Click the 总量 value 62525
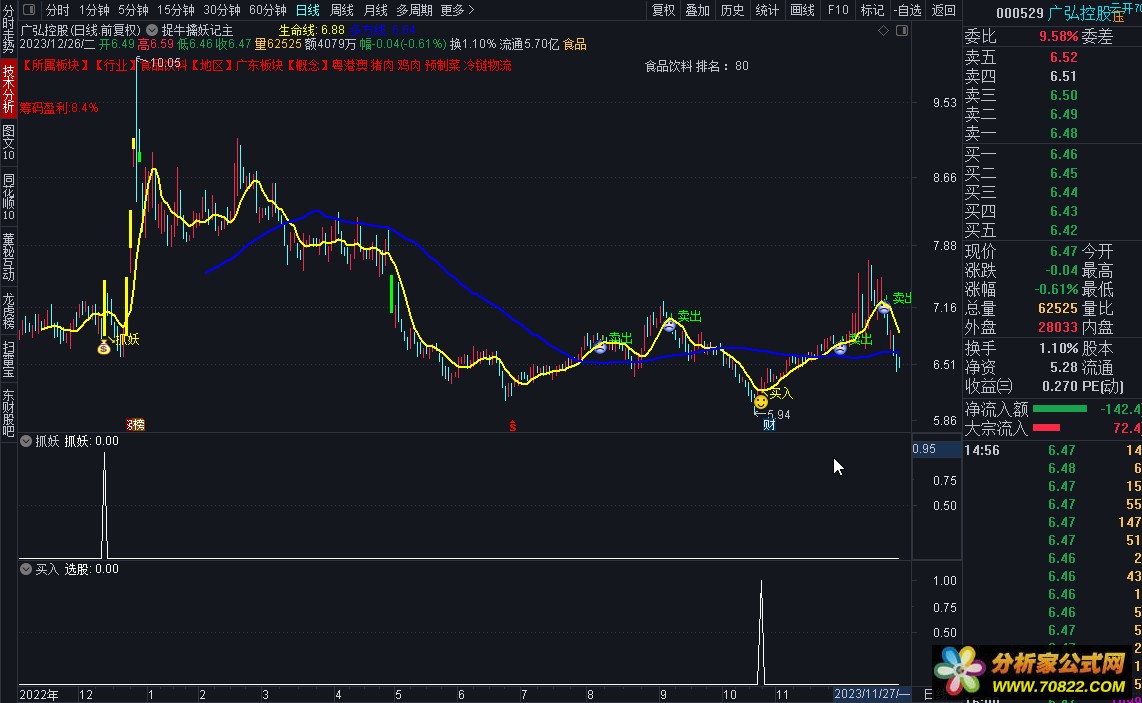Viewport: 1142px width, 703px height. tap(1058, 309)
